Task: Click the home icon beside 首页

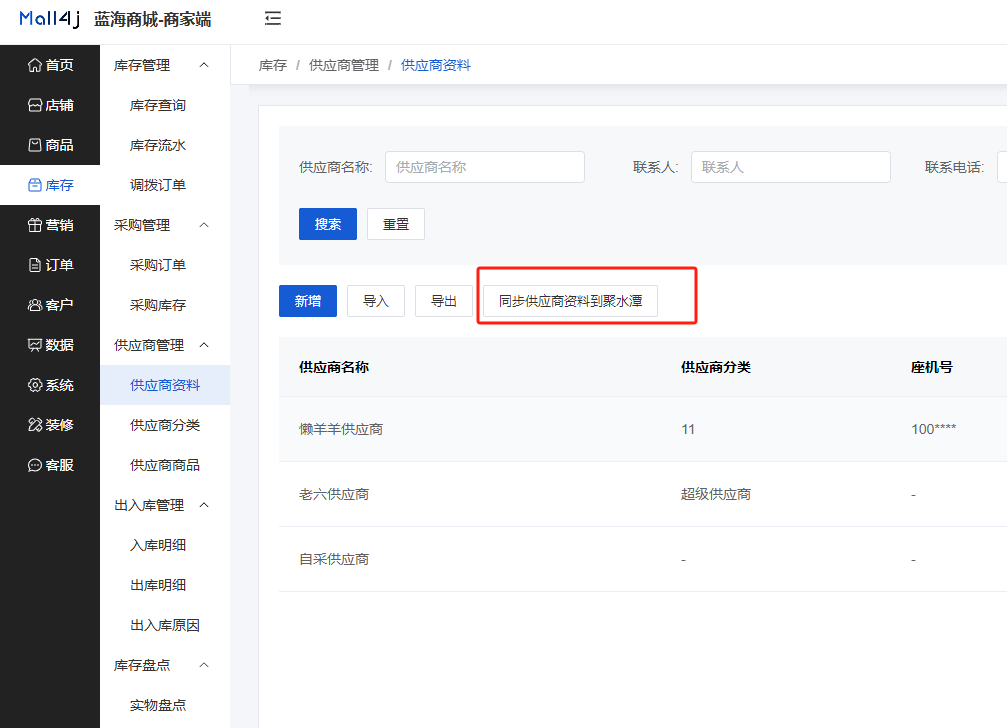Action: coord(35,65)
